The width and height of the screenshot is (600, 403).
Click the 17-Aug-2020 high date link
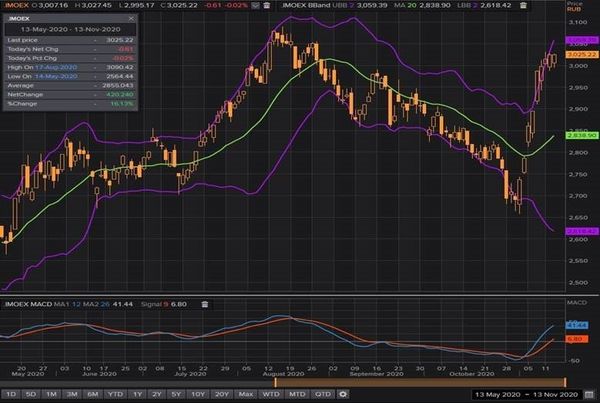pyautogui.click(x=56, y=67)
